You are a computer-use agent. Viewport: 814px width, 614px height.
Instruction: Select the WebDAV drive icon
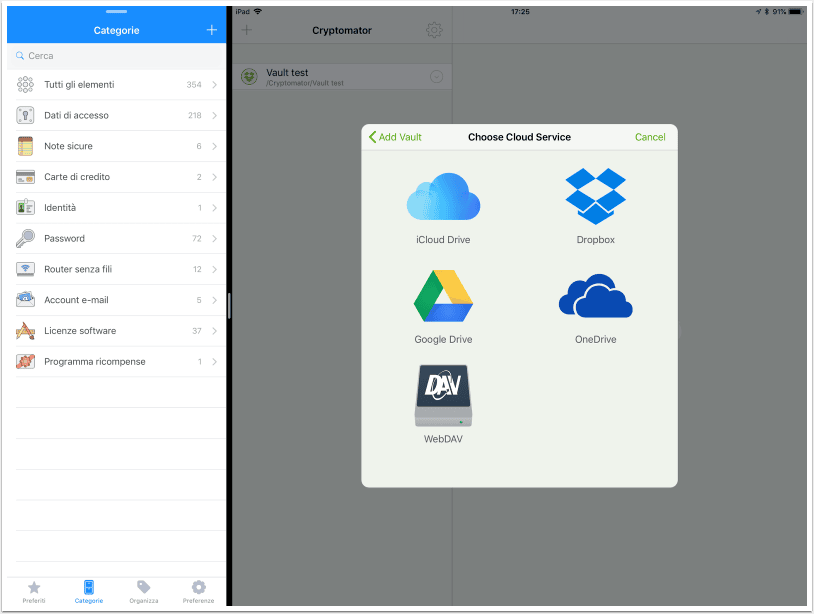pyautogui.click(x=443, y=395)
